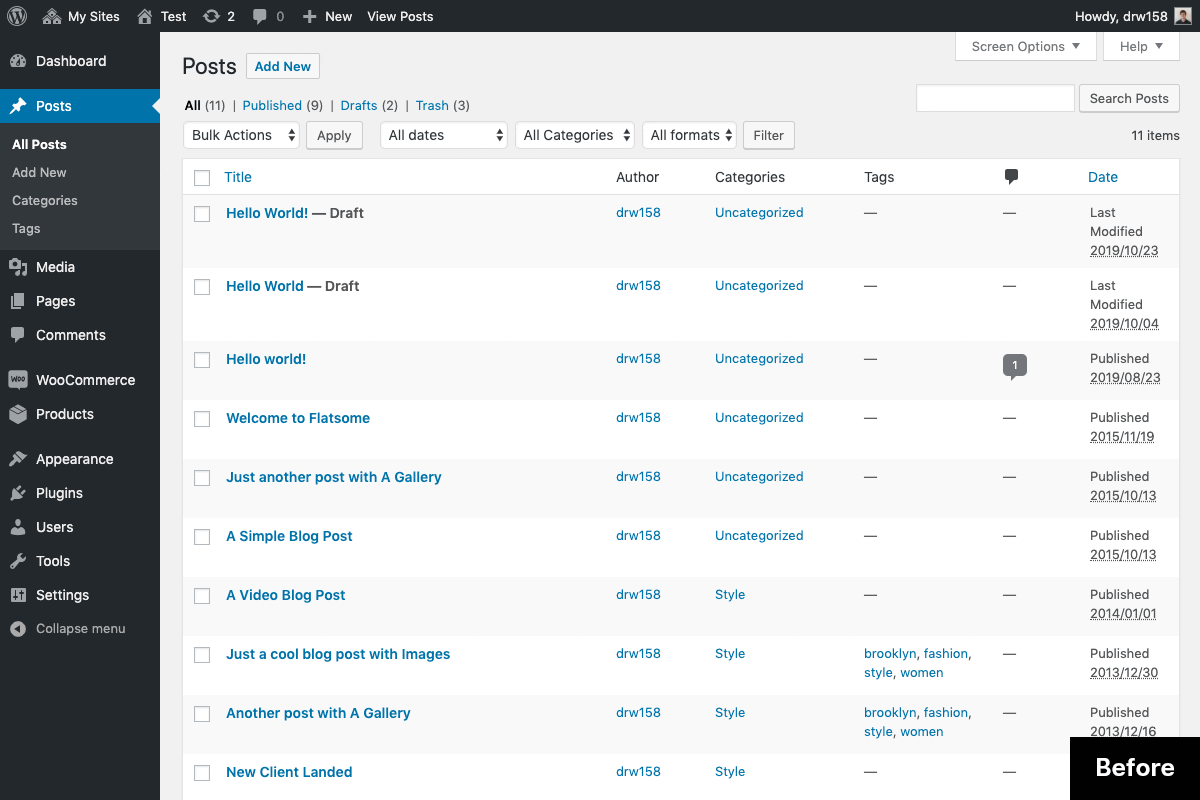This screenshot has width=1200, height=800.
Task: Select All Posts in the sidebar submenu
Action: click(38, 144)
